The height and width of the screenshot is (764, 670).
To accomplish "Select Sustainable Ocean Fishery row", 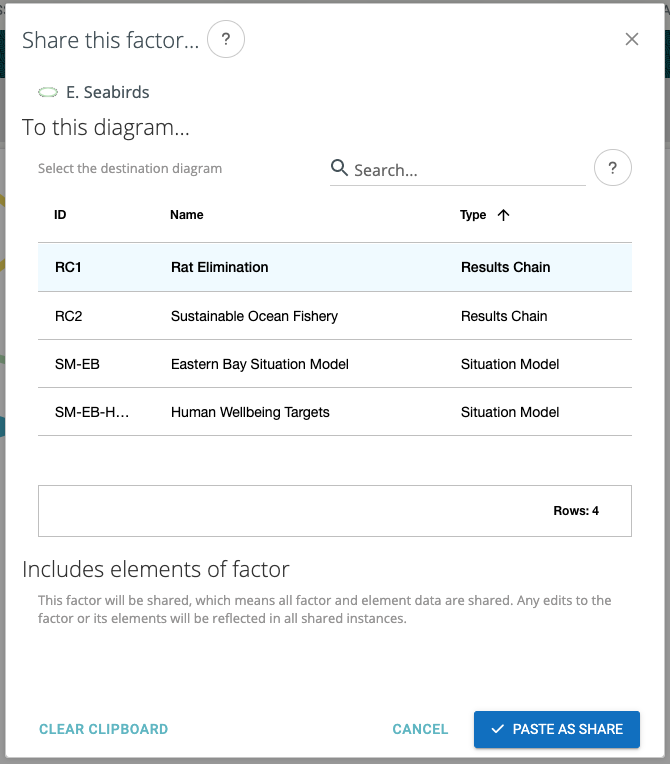I will click(x=254, y=316).
